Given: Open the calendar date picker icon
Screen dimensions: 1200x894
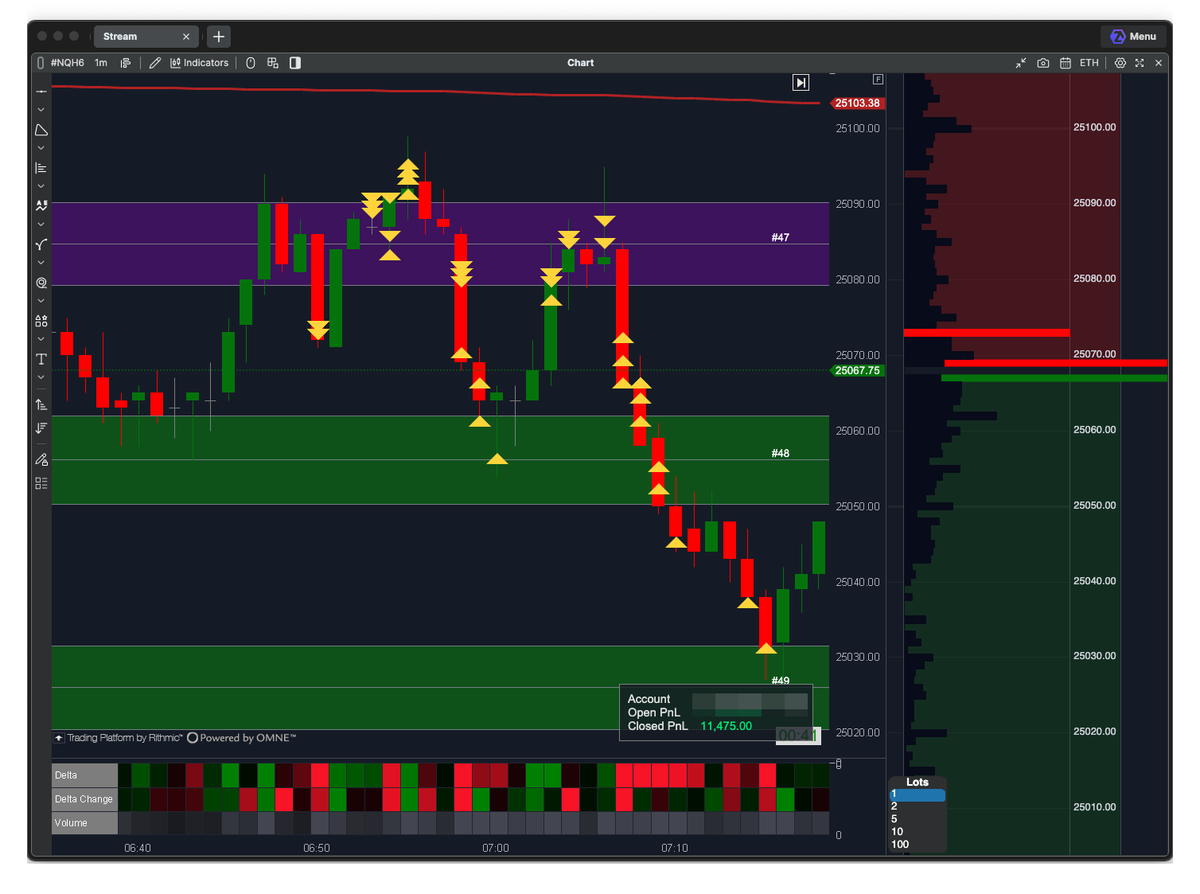Looking at the screenshot, I should pos(1066,63).
